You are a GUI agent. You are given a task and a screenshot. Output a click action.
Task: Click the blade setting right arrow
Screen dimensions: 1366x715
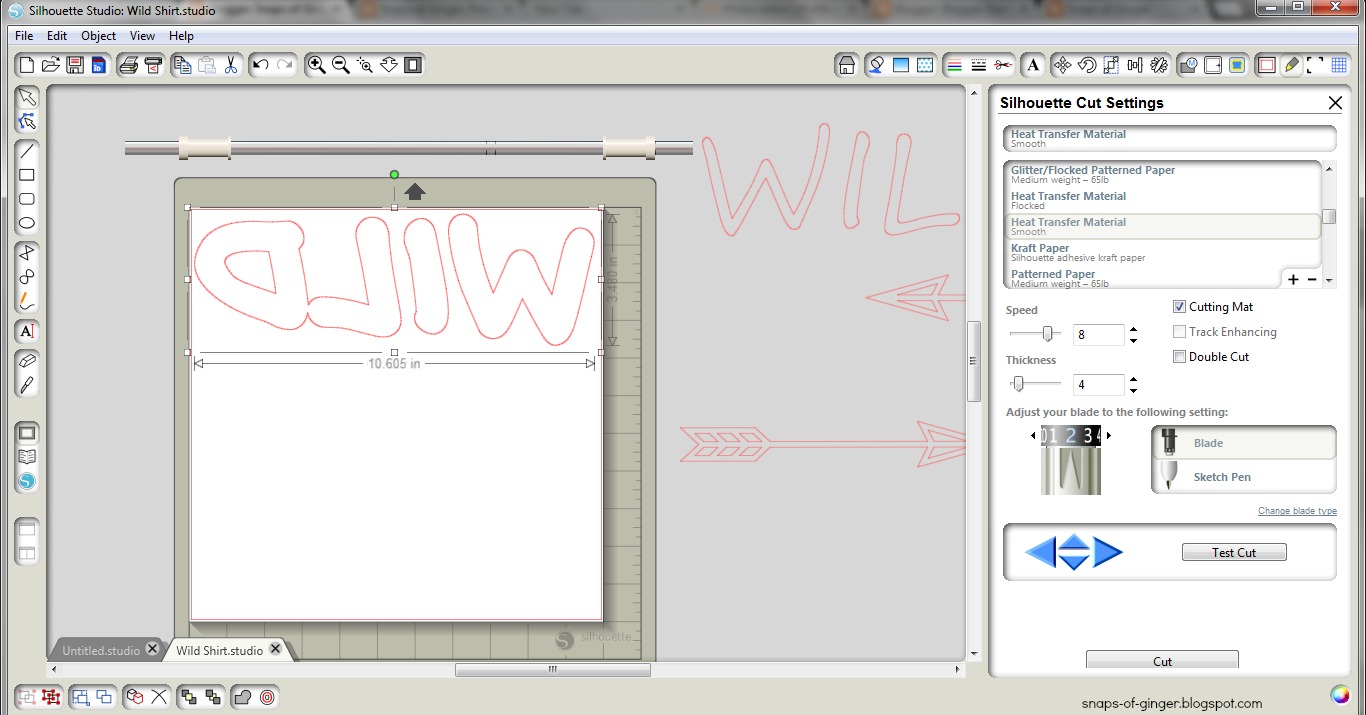click(x=1109, y=436)
